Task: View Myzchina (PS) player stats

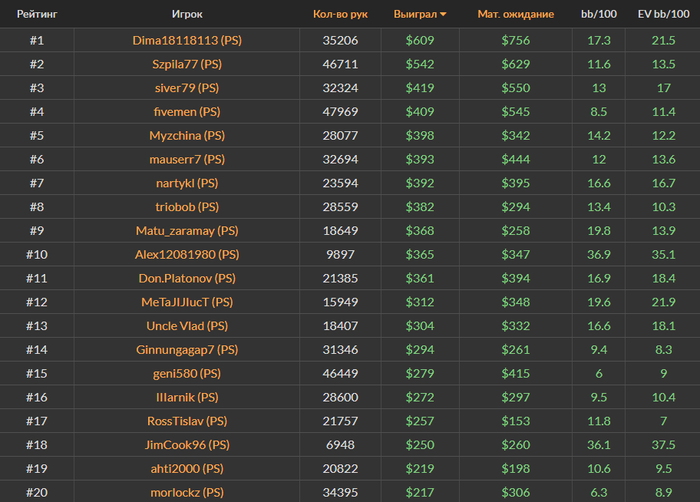Action: (x=187, y=135)
